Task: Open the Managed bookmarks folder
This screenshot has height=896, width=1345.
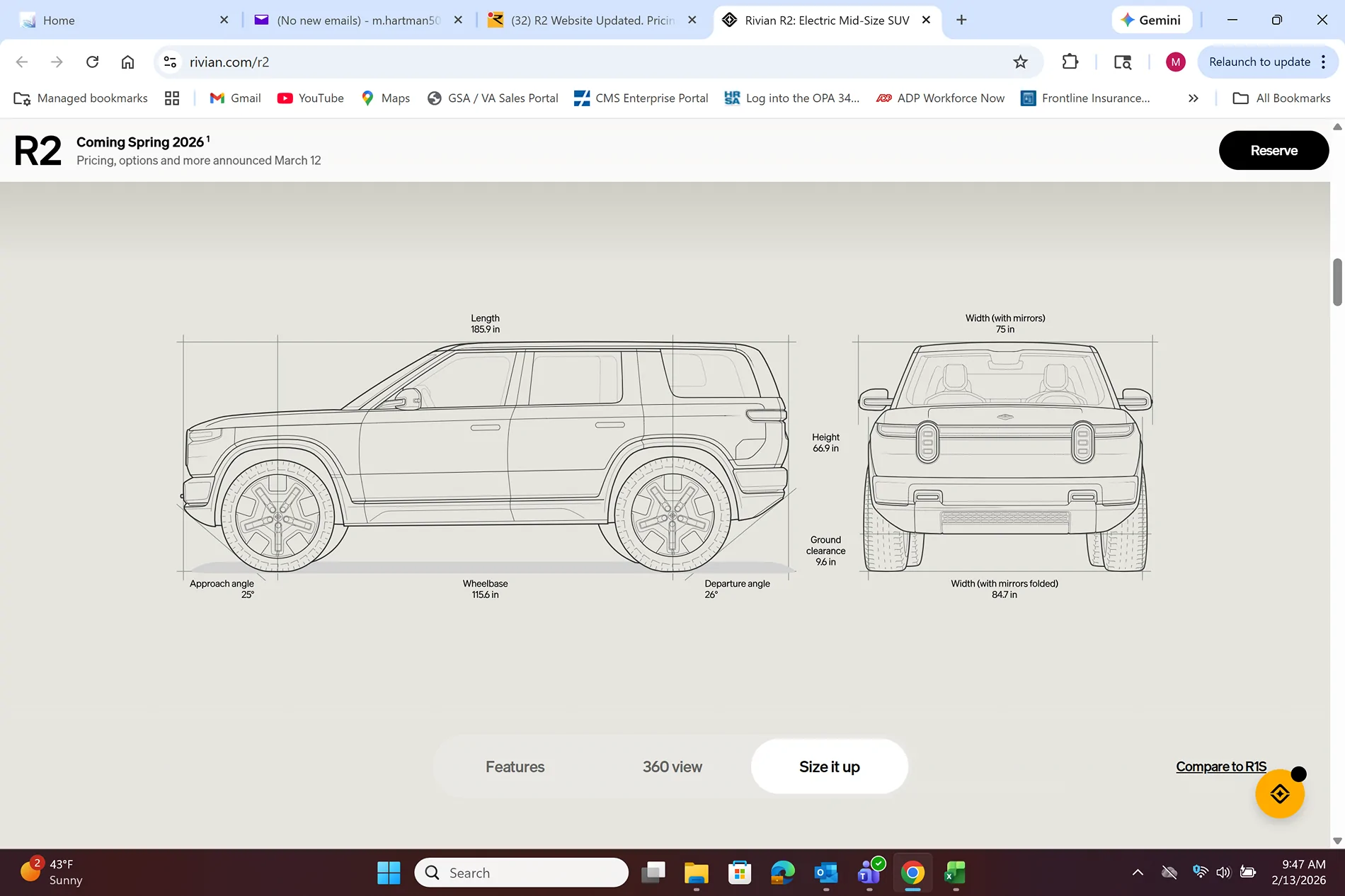Action: (81, 98)
